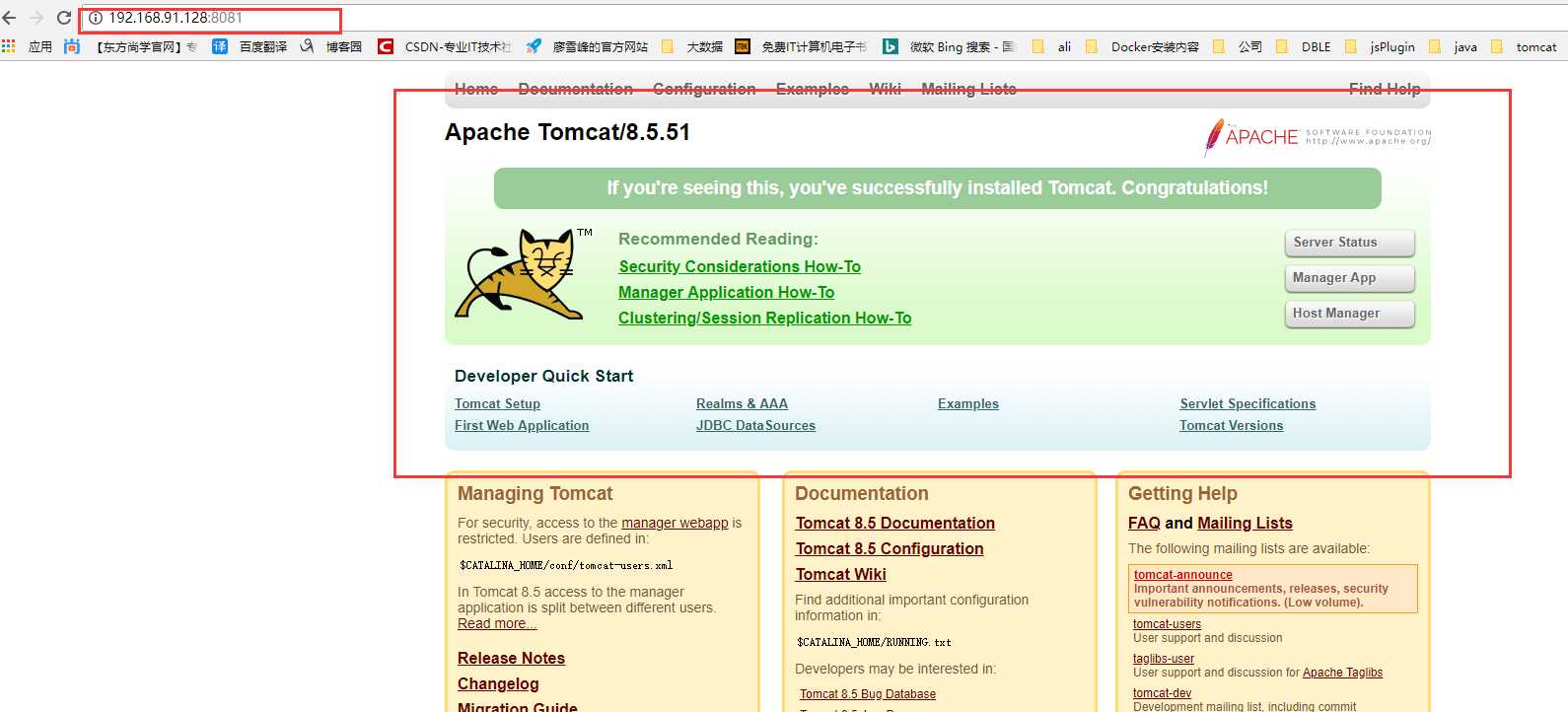
Task: Click the $CATALINA_HOME/RUNNING.txt path text
Action: (x=874, y=642)
